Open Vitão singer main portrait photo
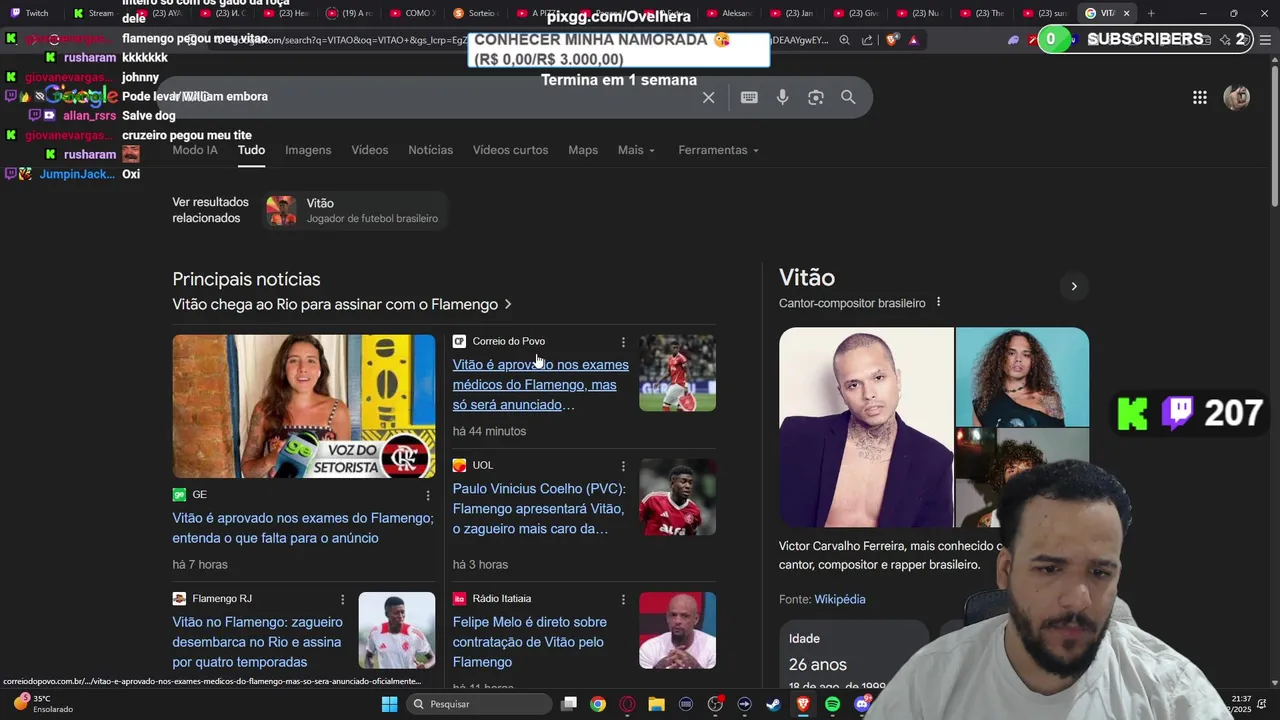Image resolution: width=1280 pixels, height=720 pixels. click(866, 427)
